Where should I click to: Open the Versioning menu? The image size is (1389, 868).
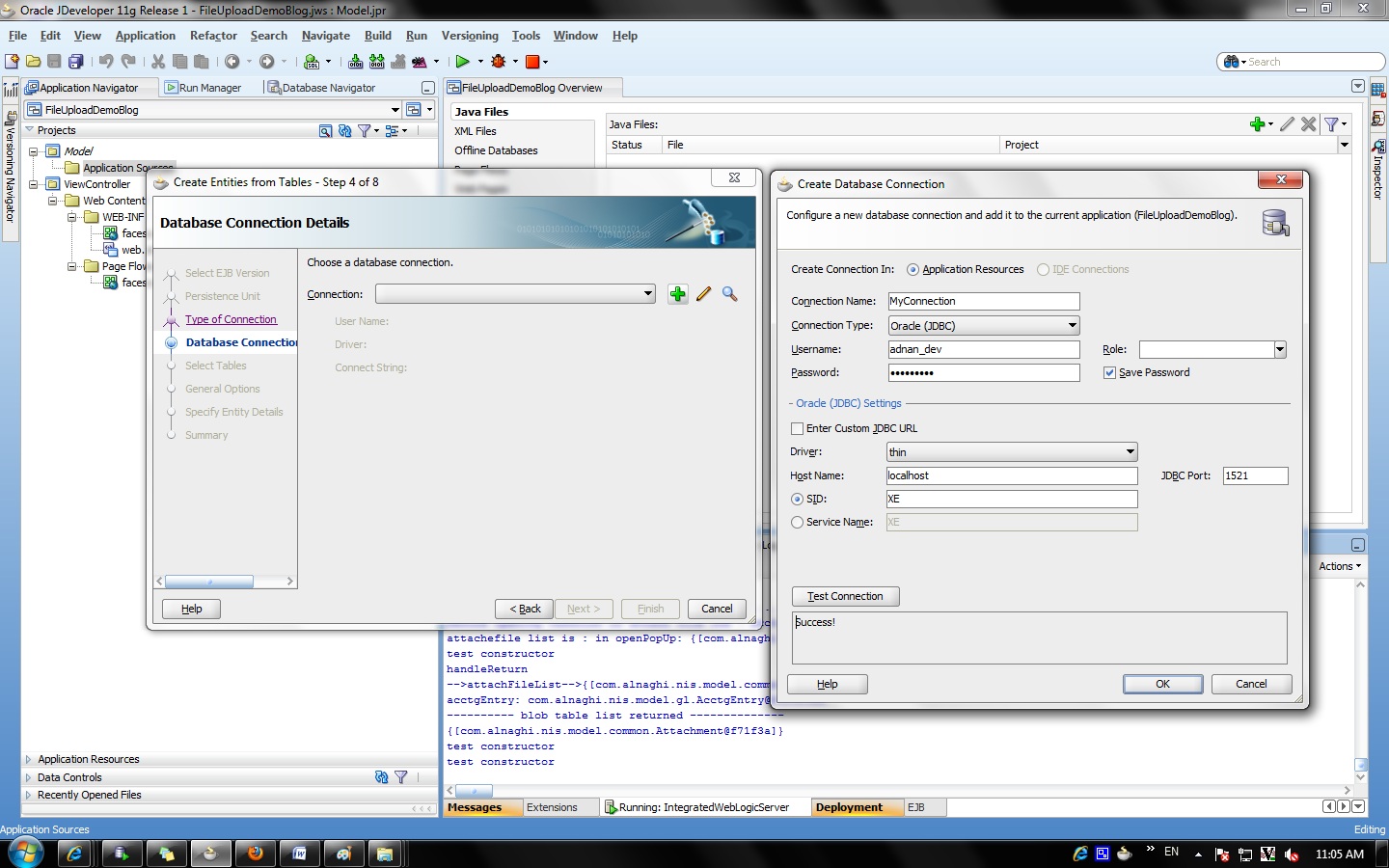coord(470,36)
